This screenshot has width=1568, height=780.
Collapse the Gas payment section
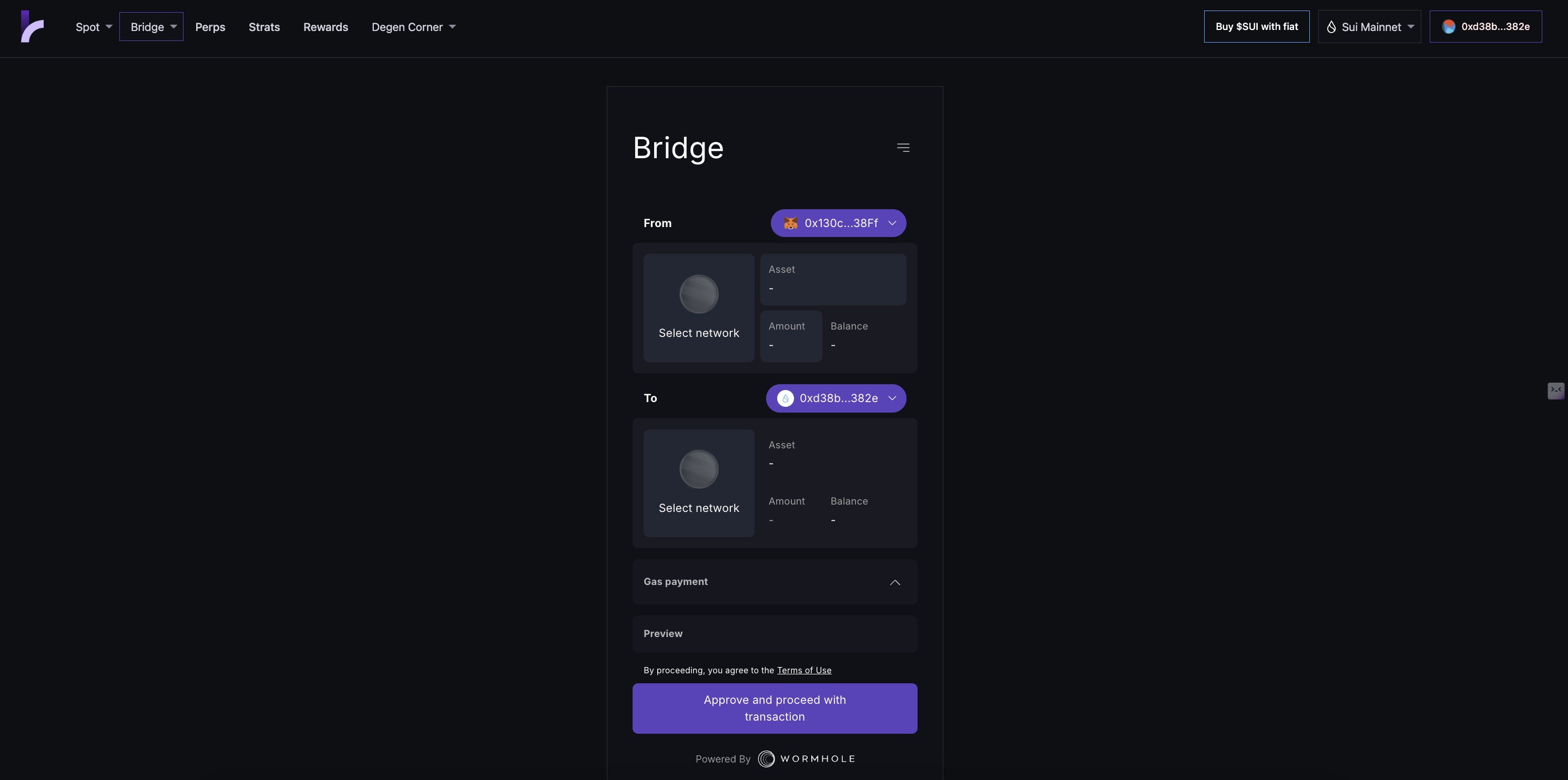(894, 582)
